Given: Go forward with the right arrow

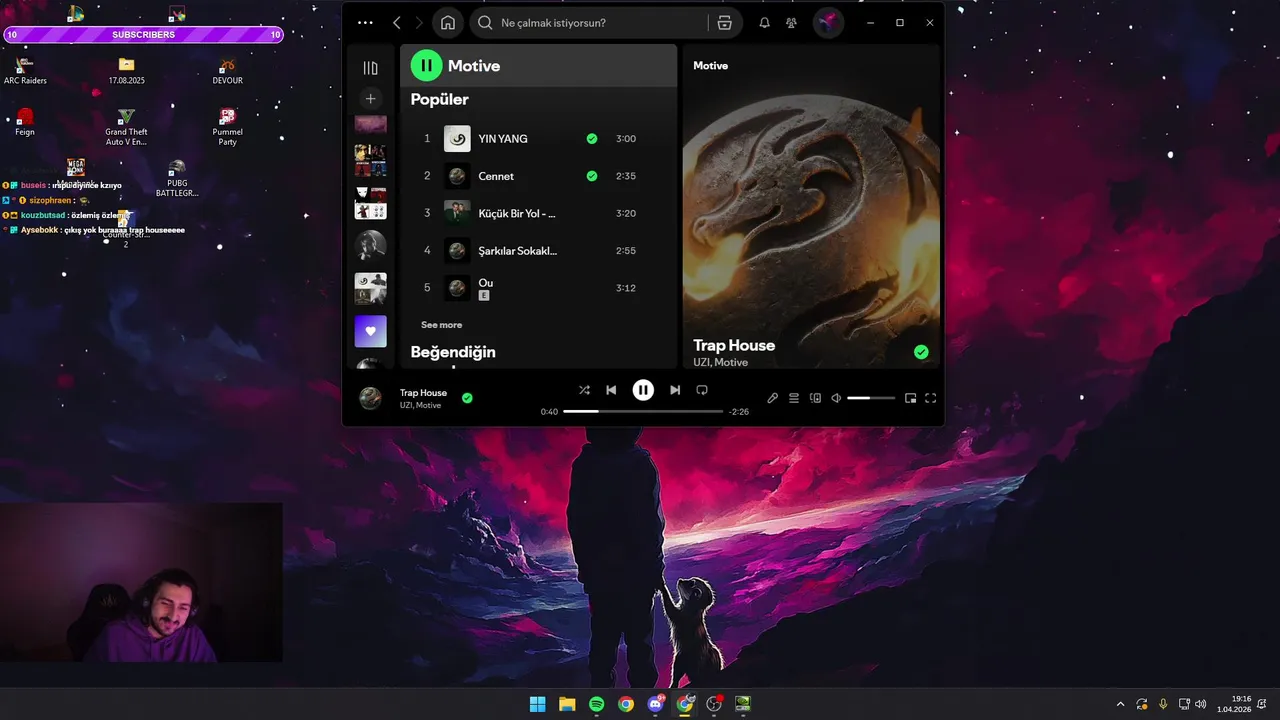Looking at the screenshot, I should tap(419, 23).
